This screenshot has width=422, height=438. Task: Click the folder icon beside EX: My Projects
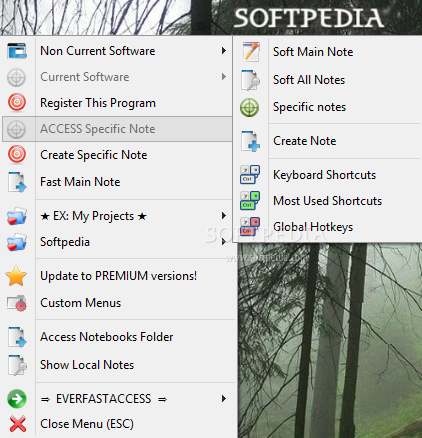(17, 216)
